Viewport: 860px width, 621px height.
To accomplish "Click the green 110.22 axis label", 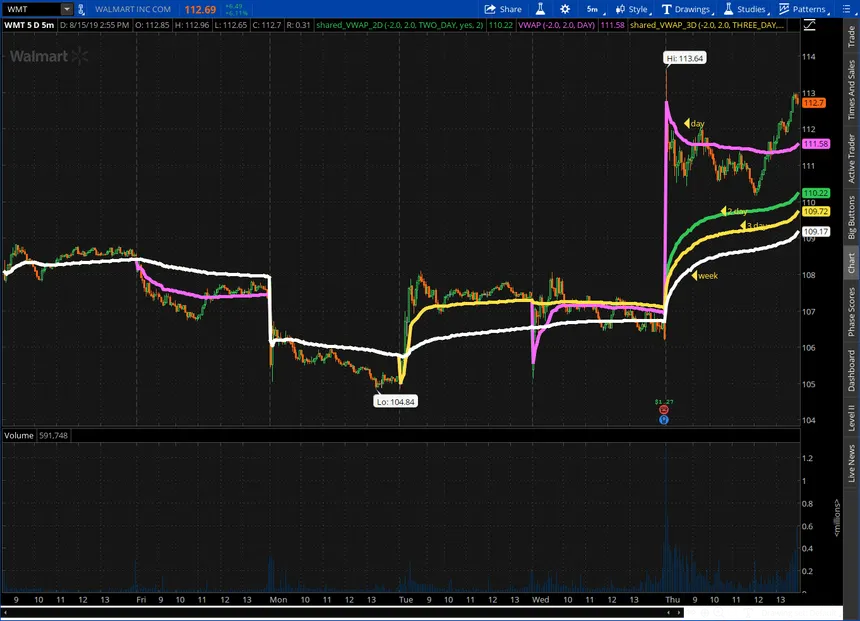I will [816, 193].
